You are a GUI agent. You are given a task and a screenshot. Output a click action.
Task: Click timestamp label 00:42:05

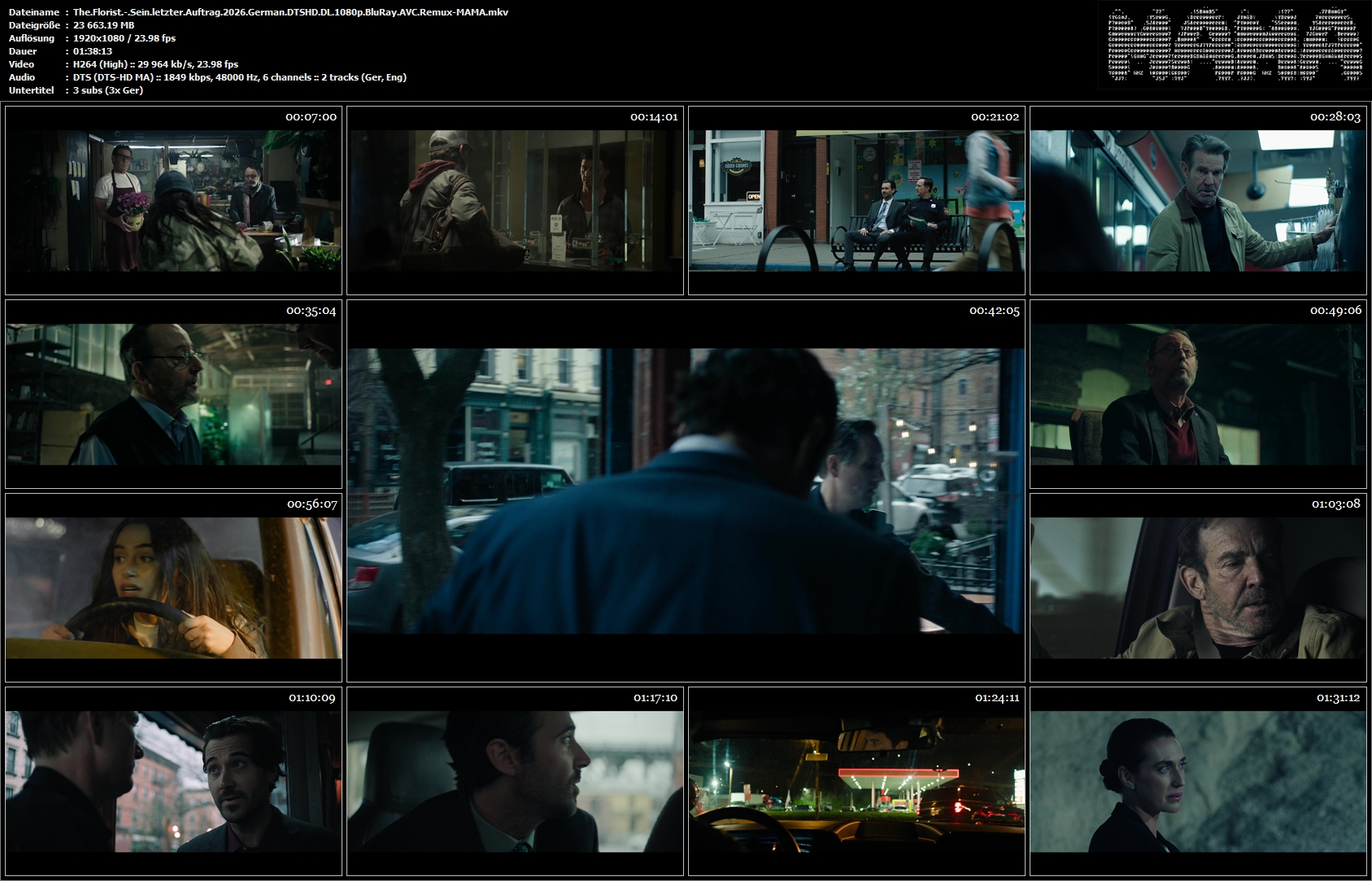pyautogui.click(x=994, y=311)
